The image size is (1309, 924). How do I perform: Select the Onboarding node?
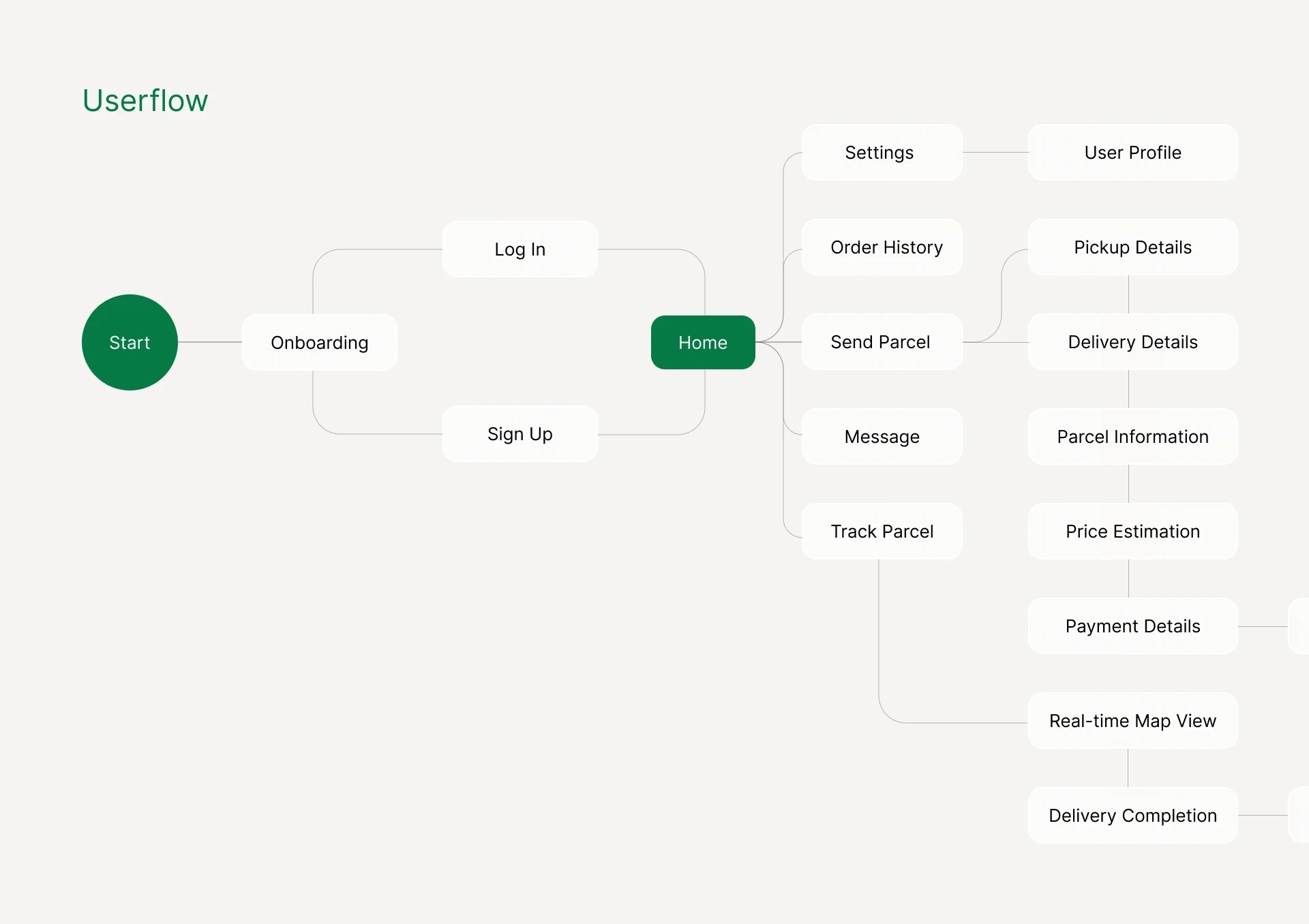click(319, 342)
